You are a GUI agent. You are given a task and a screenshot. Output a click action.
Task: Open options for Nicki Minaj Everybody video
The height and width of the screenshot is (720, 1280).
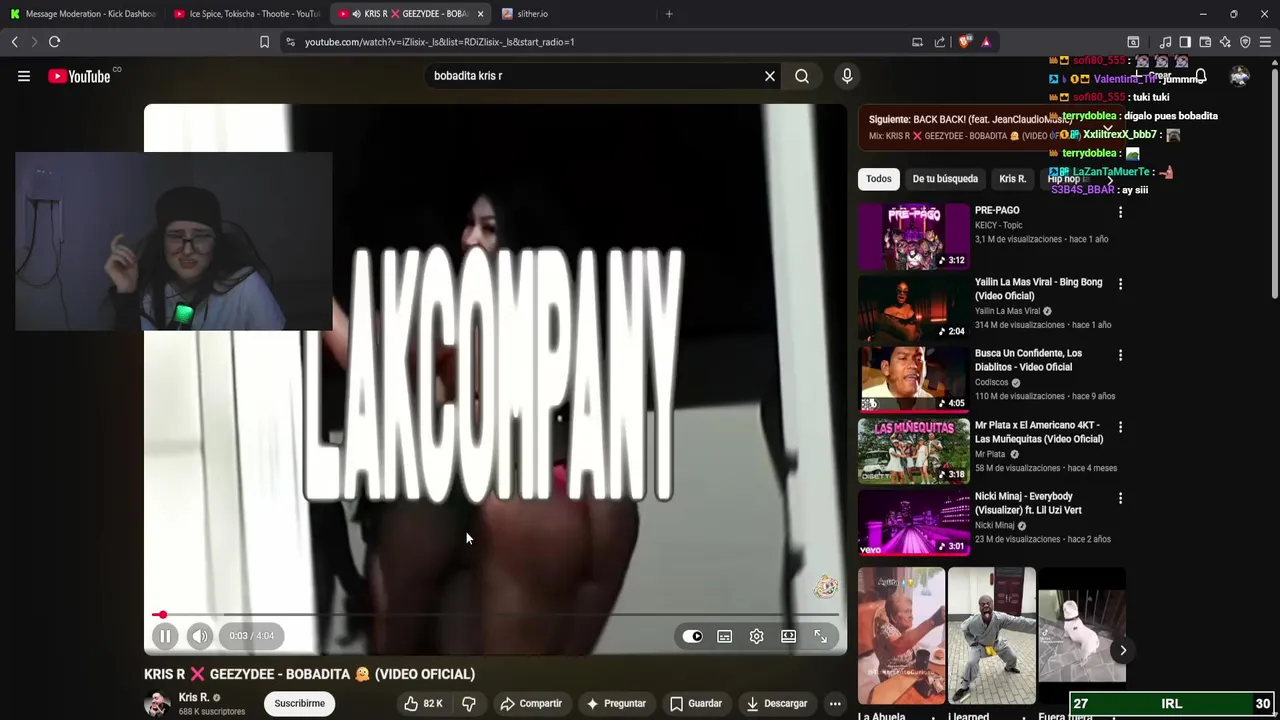1120,498
